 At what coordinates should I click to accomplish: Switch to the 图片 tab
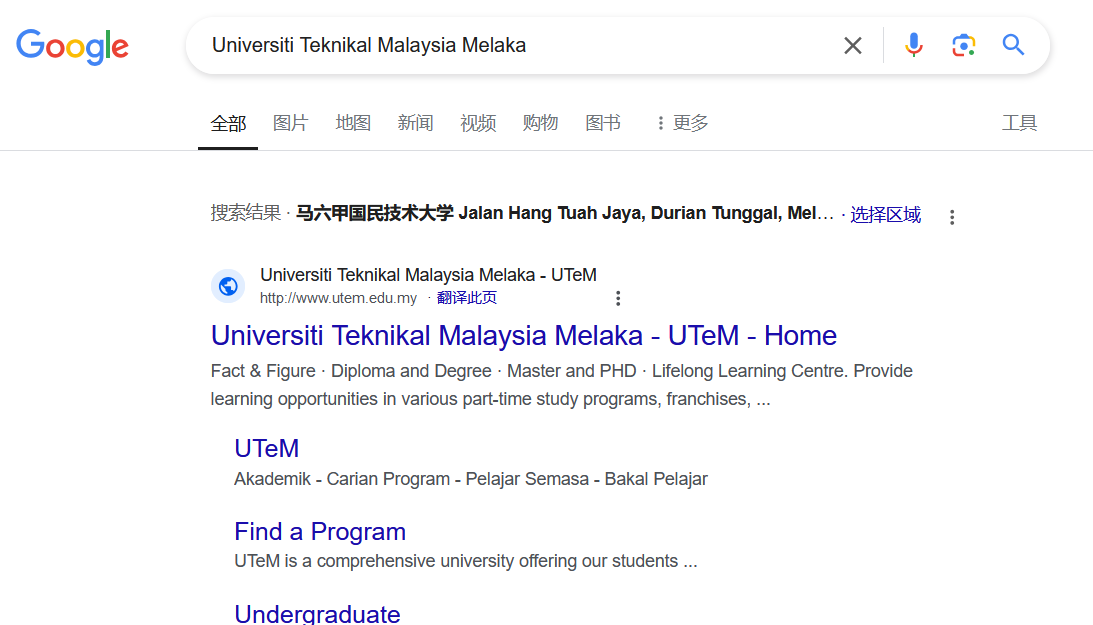pyautogui.click(x=291, y=123)
